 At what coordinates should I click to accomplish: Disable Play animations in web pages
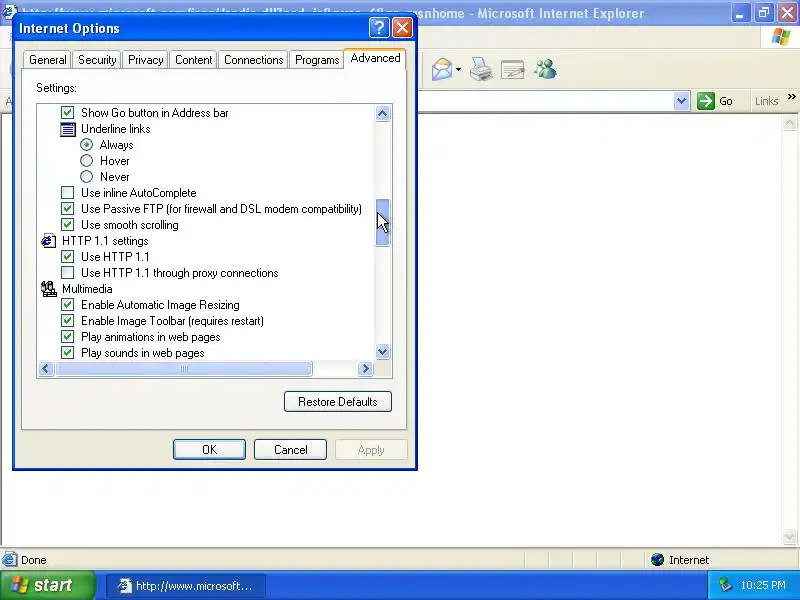pos(67,337)
